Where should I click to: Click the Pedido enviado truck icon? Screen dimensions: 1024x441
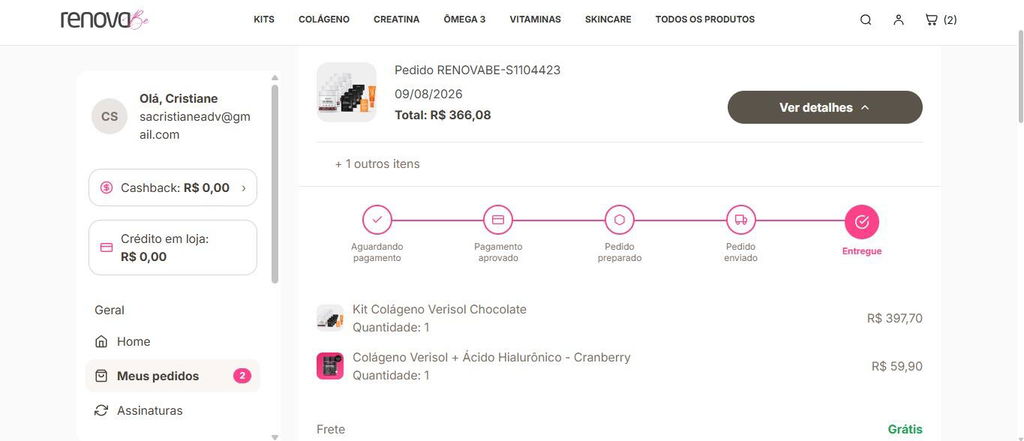[x=741, y=220]
